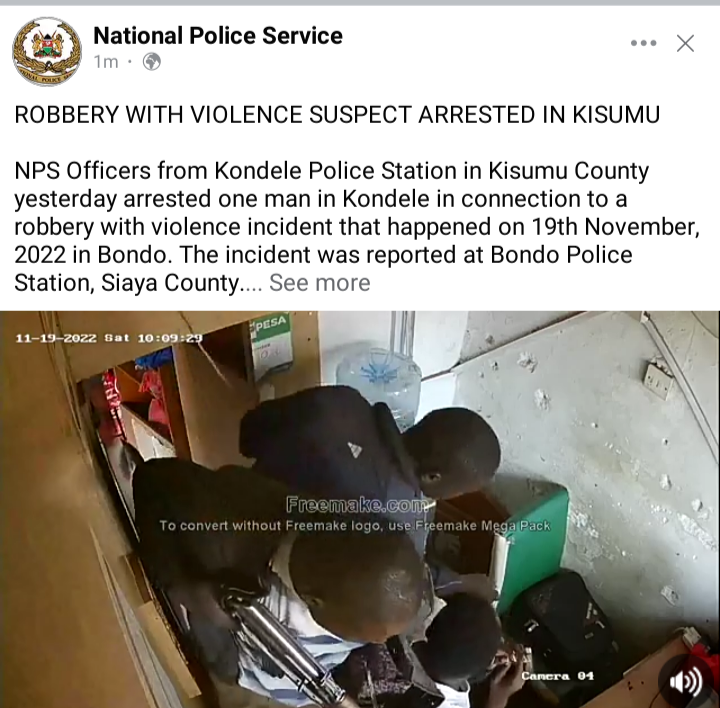Click the Freemake Mega Pack caption line
The image size is (720, 708).
pos(354,526)
